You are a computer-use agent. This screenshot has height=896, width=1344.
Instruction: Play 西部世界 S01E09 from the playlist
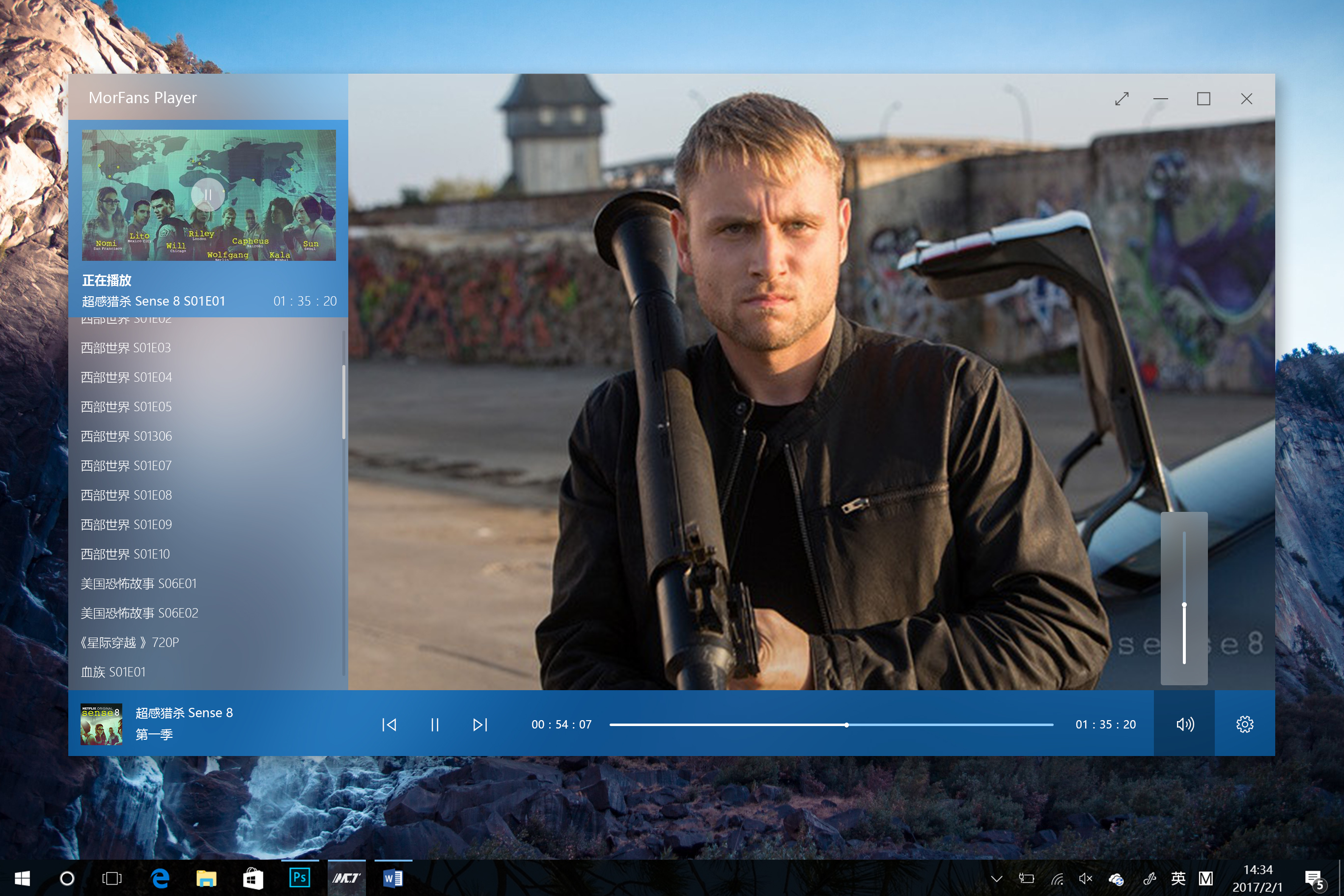coord(126,525)
